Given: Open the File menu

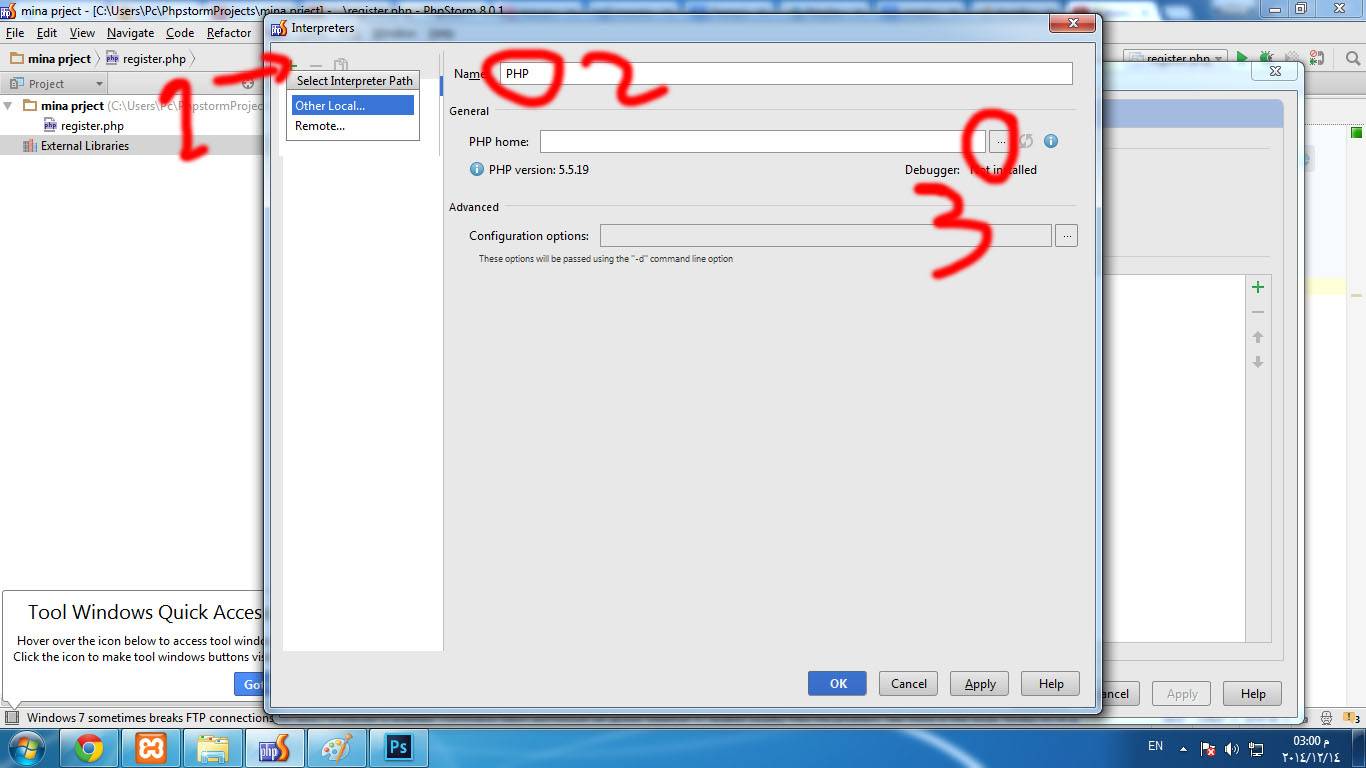Looking at the screenshot, I should pos(14,33).
